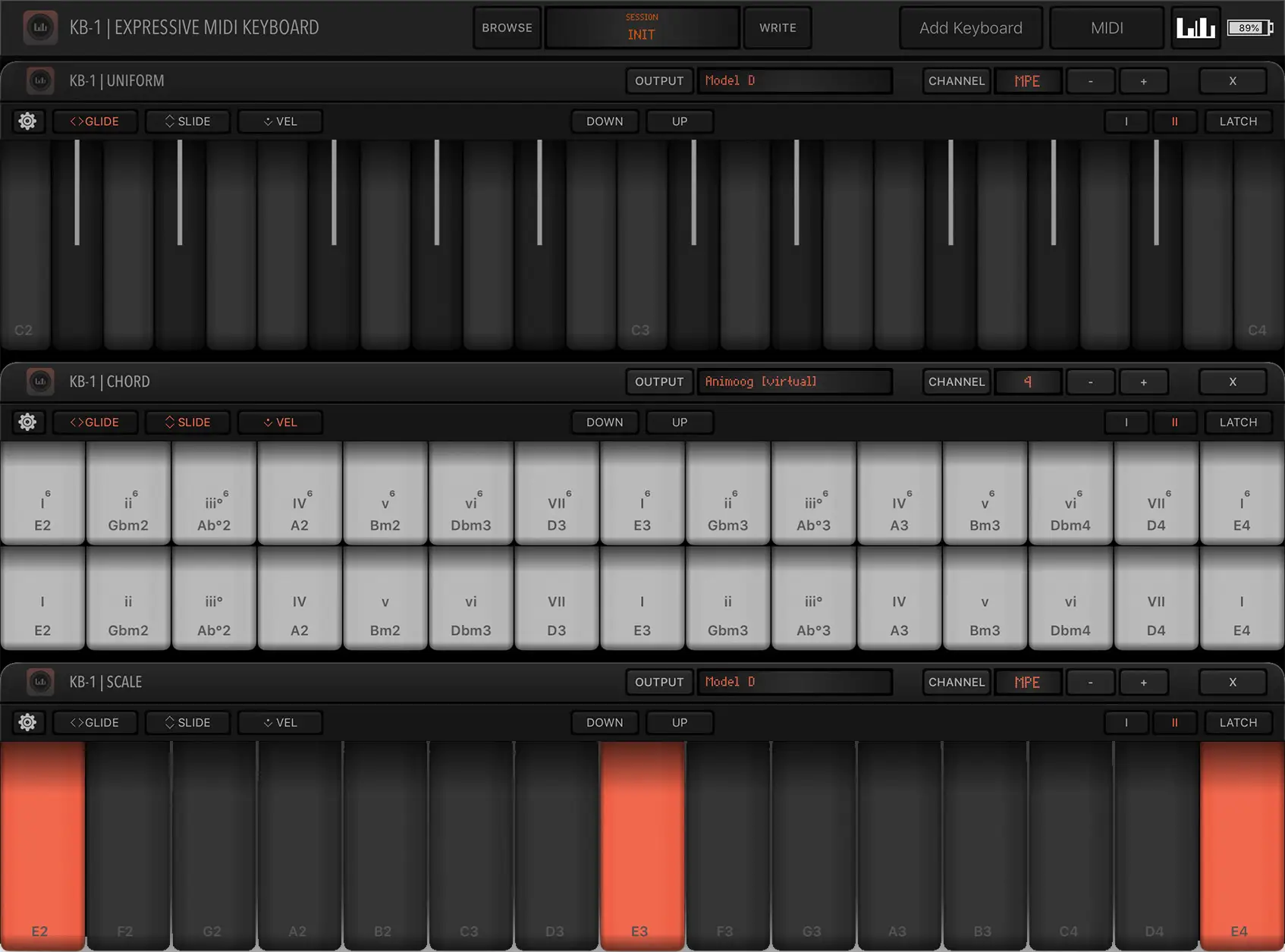Select row mode I on Scale keyboard
1285x952 pixels.
[1126, 723]
